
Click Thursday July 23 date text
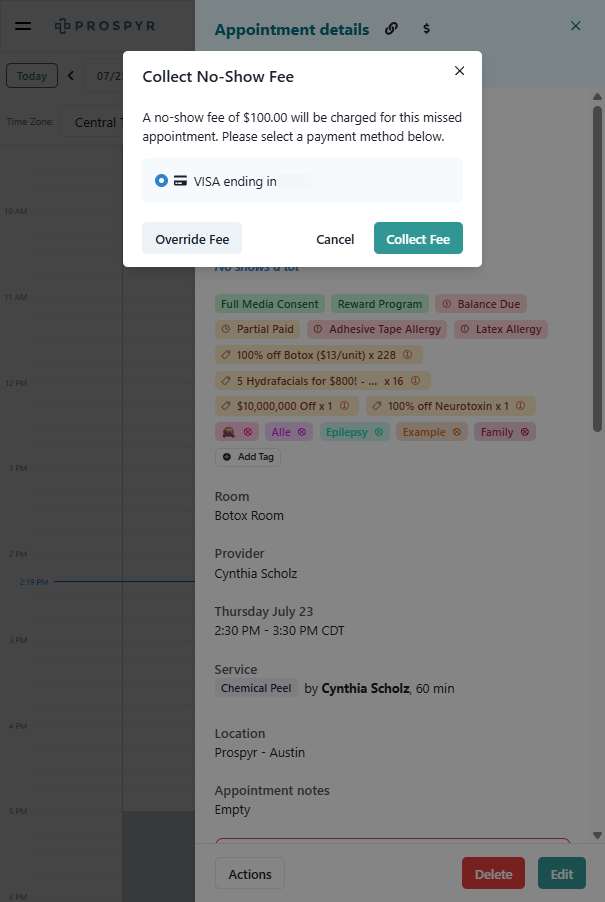(263, 611)
